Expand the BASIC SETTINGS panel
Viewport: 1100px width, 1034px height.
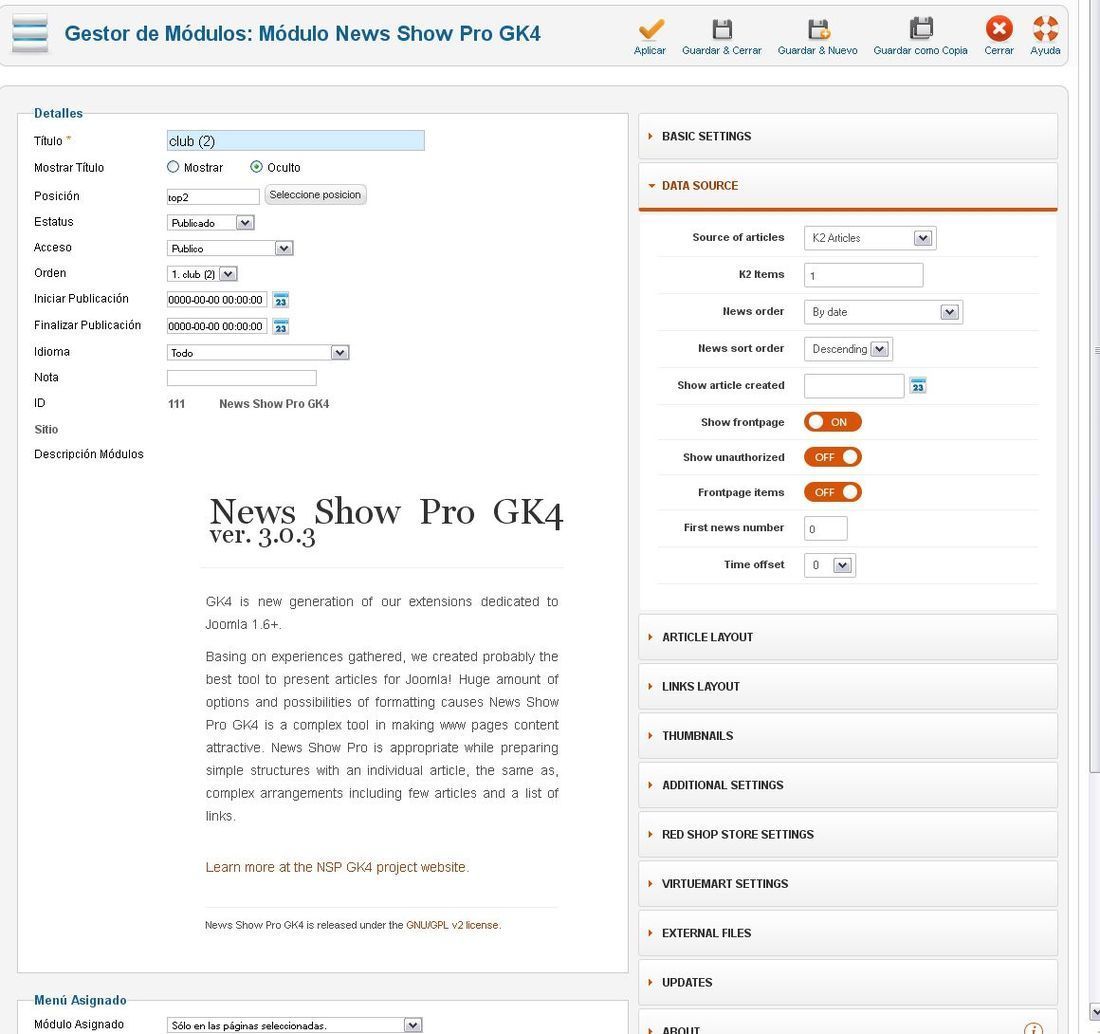[847, 136]
